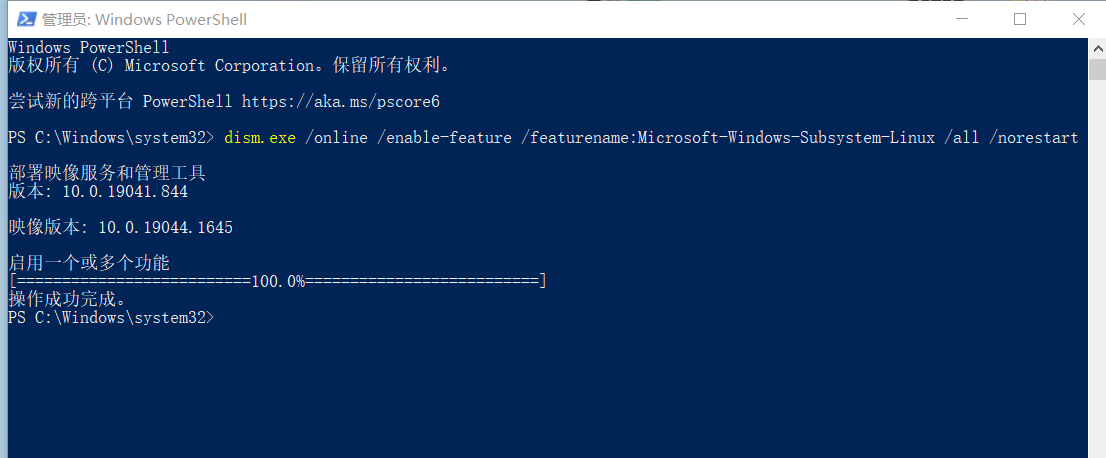Click the /enable-feature parameter
This screenshot has width=1106, height=458.
click(x=448, y=138)
